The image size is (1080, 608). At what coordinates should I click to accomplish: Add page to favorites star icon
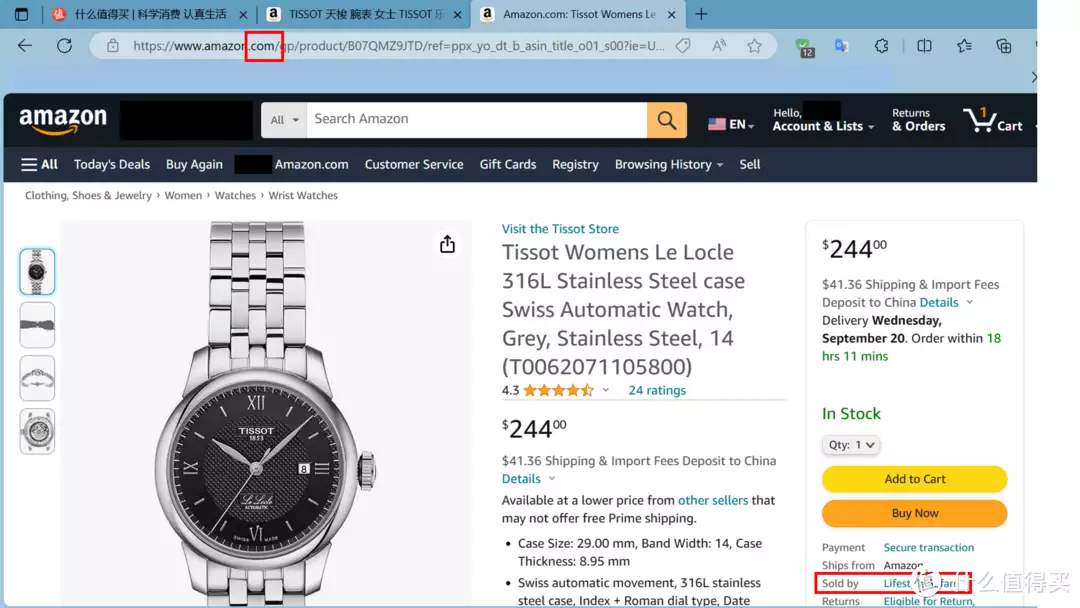(x=754, y=46)
